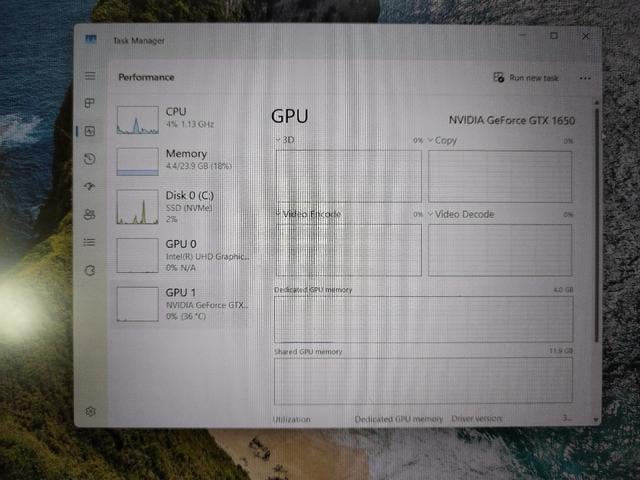Click the scroll up arrow in GPU pane

coord(596,102)
